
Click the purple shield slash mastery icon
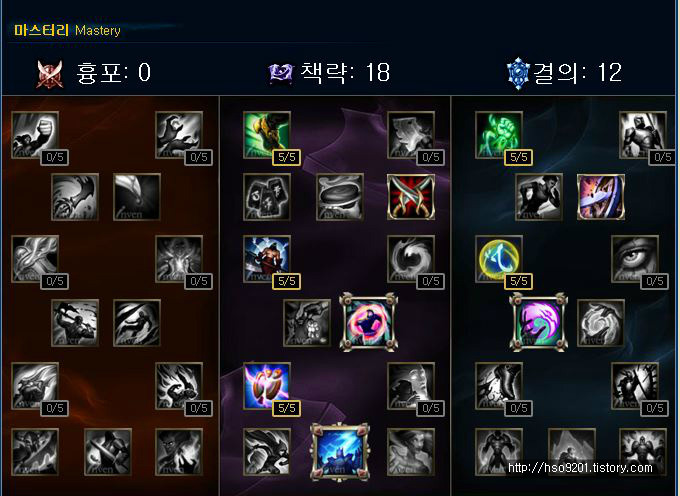click(601, 197)
